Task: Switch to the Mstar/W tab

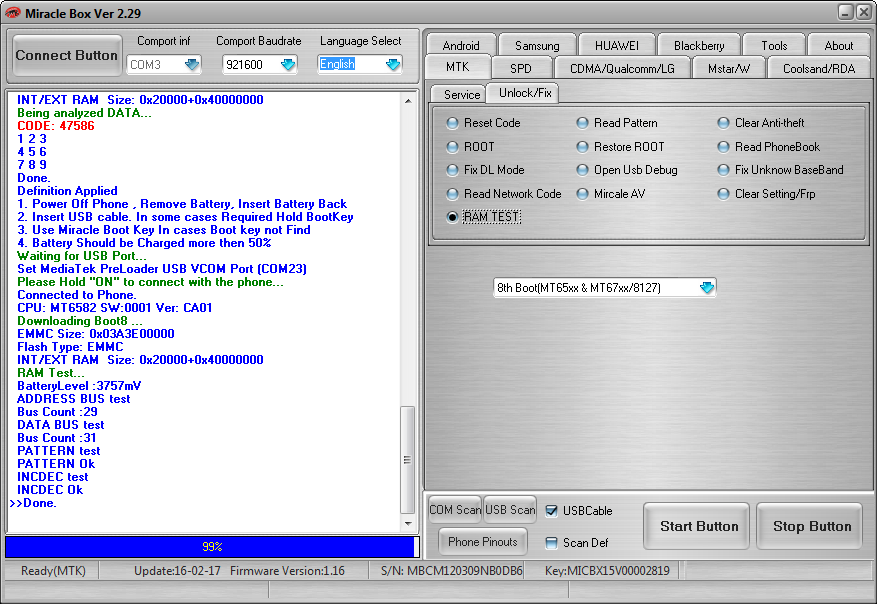Action: pos(729,68)
